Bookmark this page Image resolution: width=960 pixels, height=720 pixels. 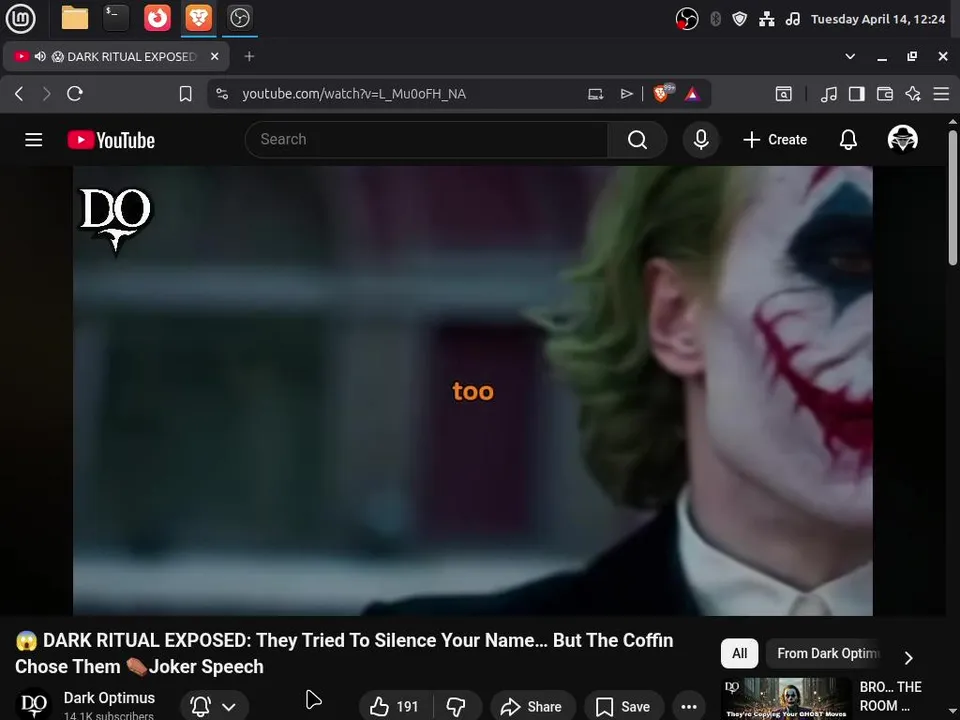click(186, 94)
